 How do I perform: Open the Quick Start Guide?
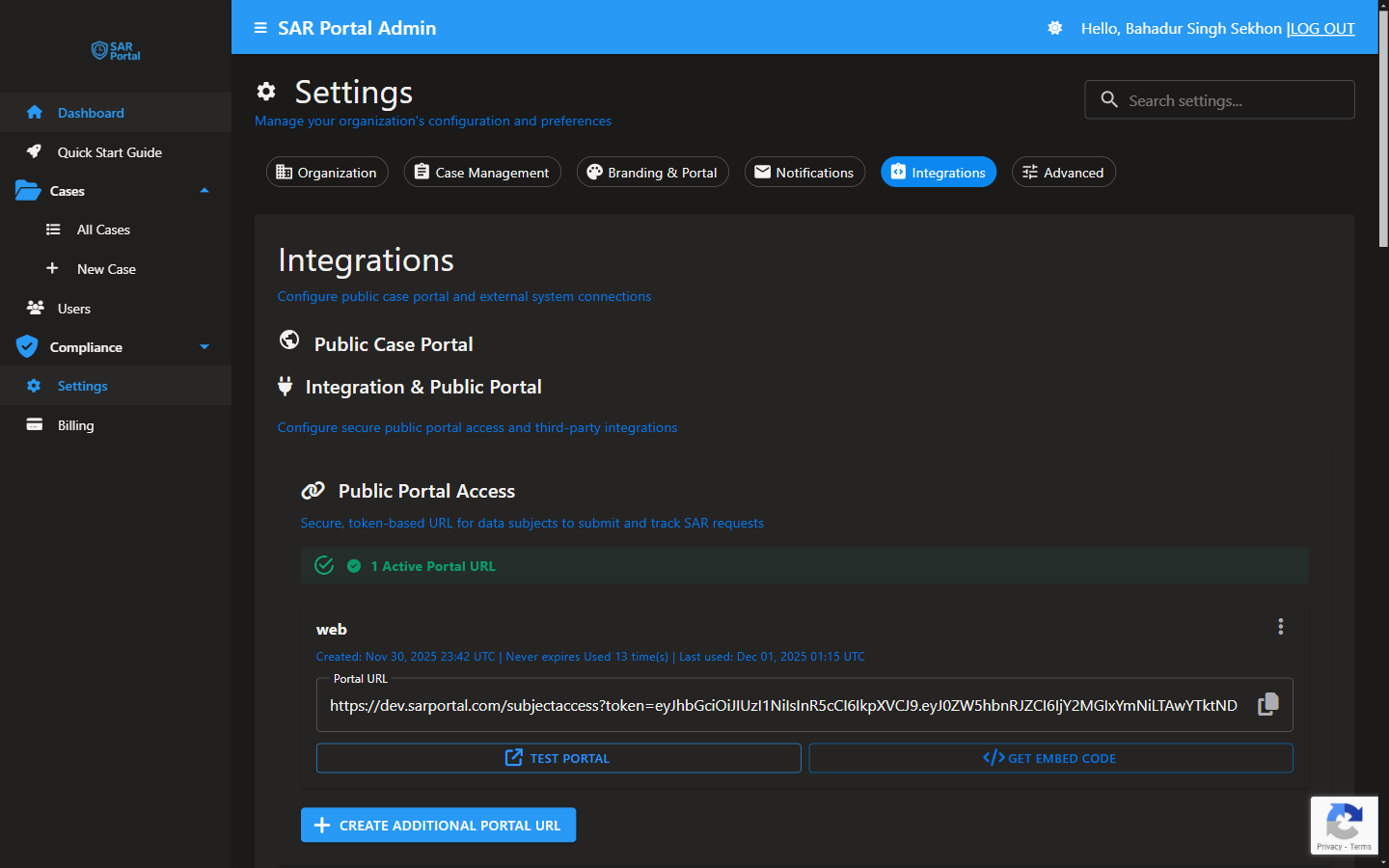point(35,151)
